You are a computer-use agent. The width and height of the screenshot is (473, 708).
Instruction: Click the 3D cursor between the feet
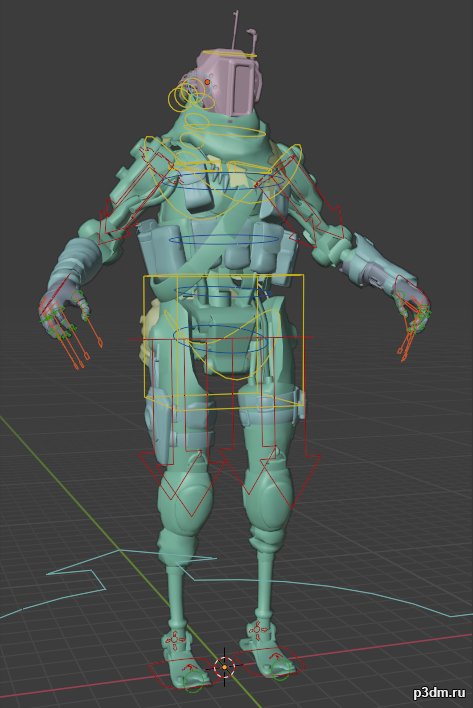[224, 666]
